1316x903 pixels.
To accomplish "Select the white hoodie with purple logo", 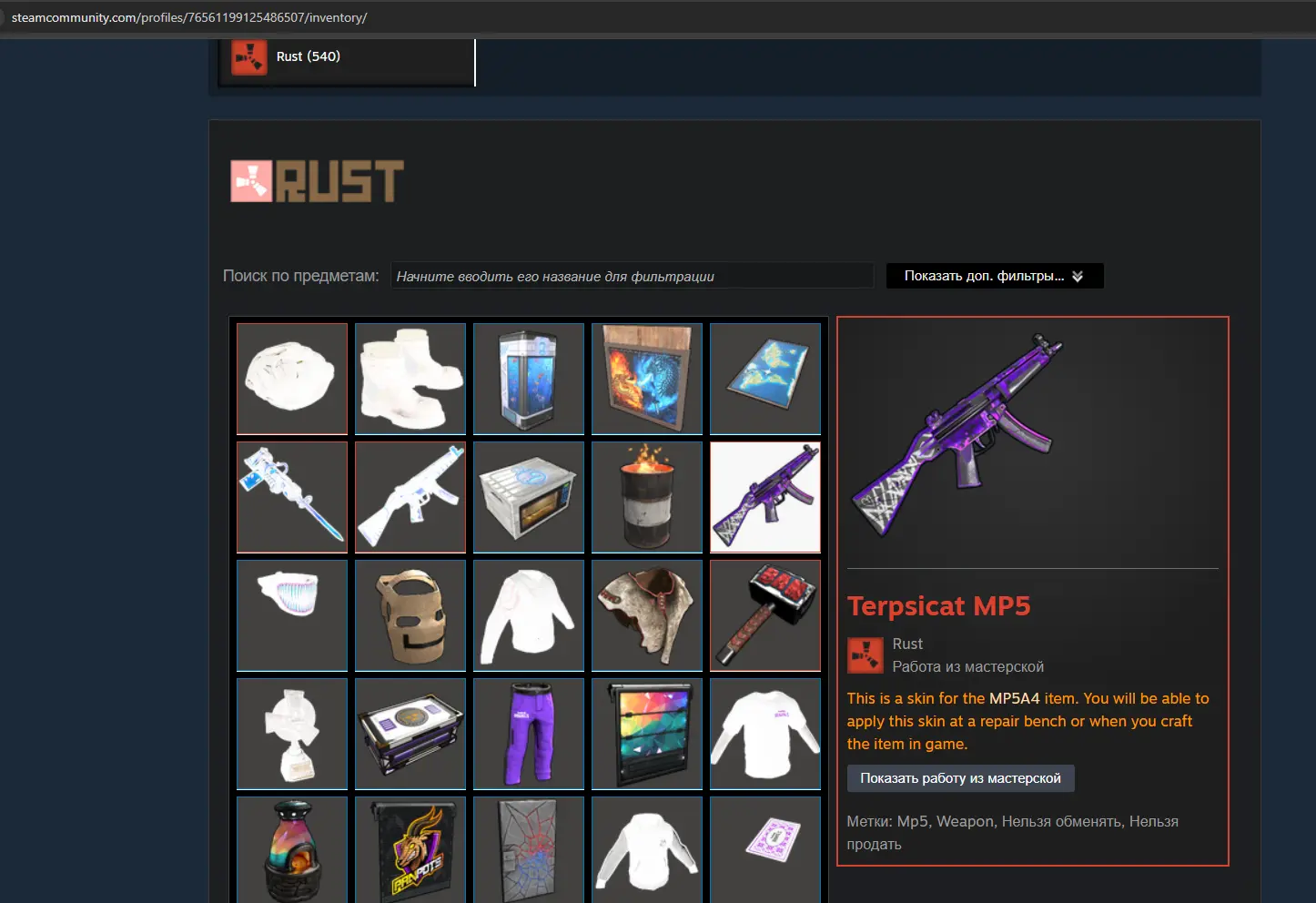I will point(765,734).
